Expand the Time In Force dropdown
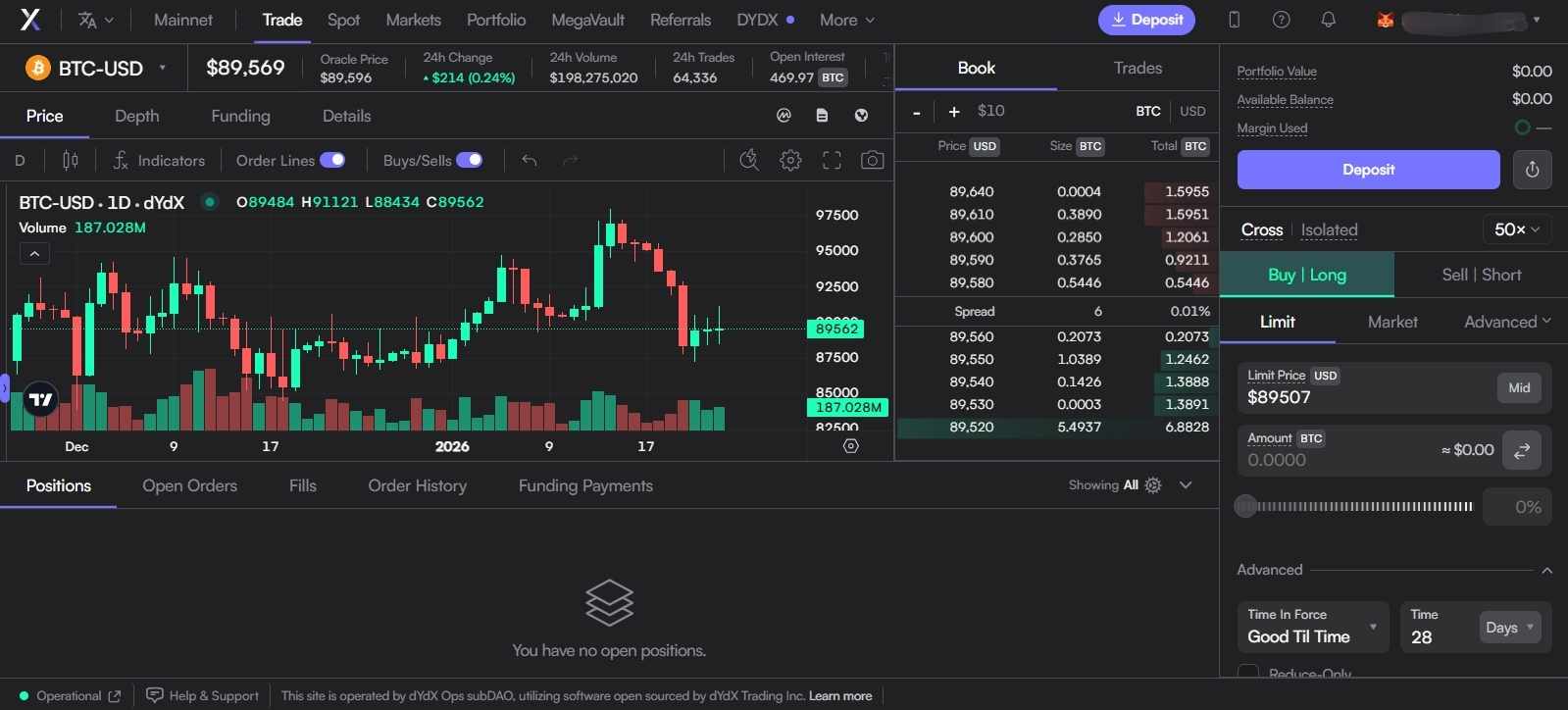Screen dimensions: 1568x710 [1312, 627]
